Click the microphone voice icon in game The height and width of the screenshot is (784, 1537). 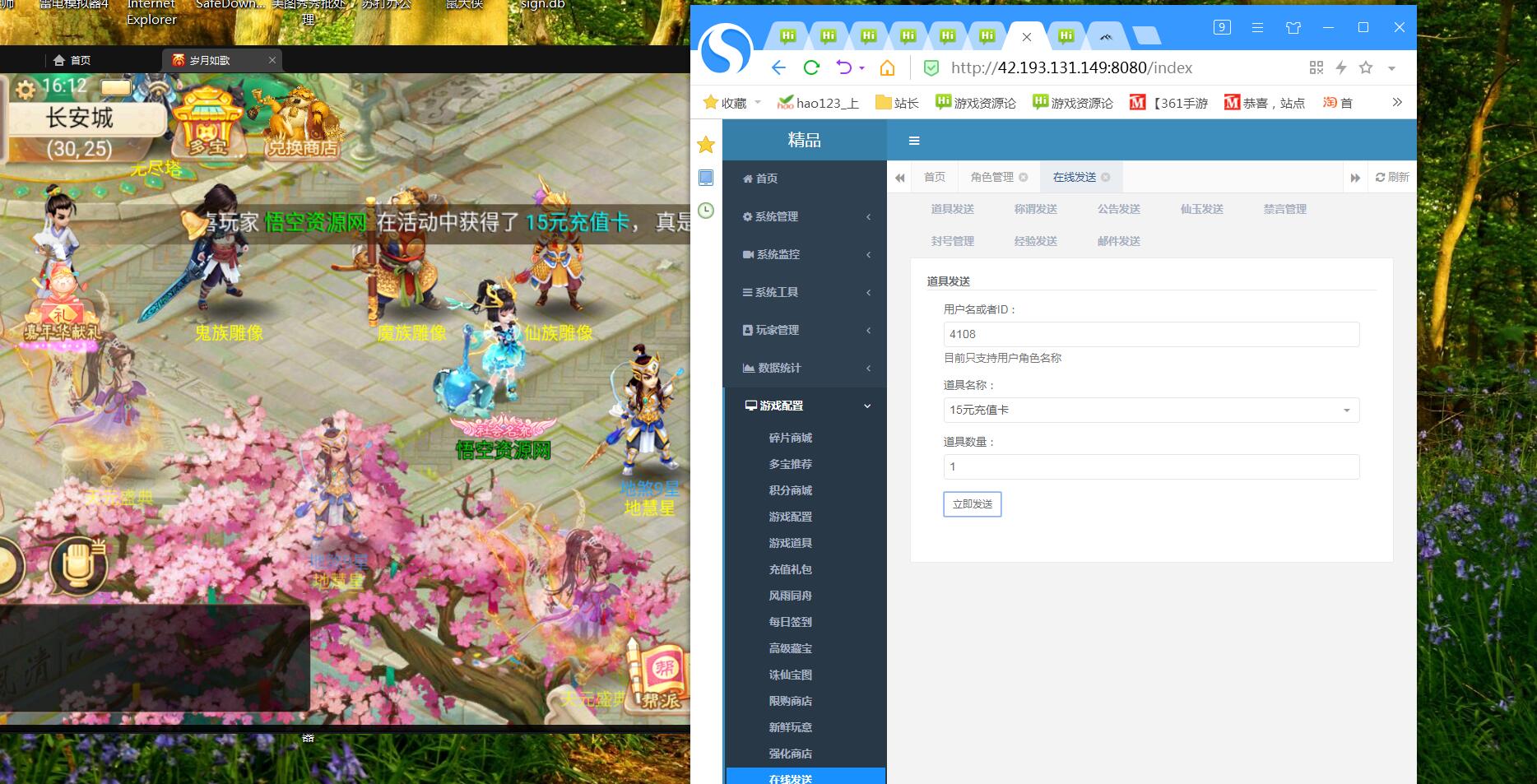click(x=78, y=564)
